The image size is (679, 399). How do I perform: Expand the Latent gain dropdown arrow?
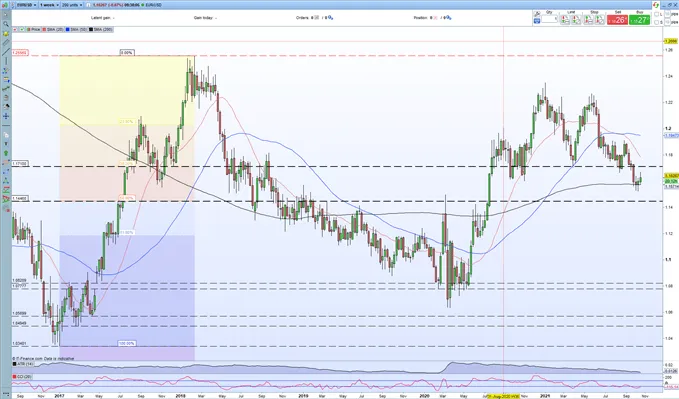(x=113, y=18)
